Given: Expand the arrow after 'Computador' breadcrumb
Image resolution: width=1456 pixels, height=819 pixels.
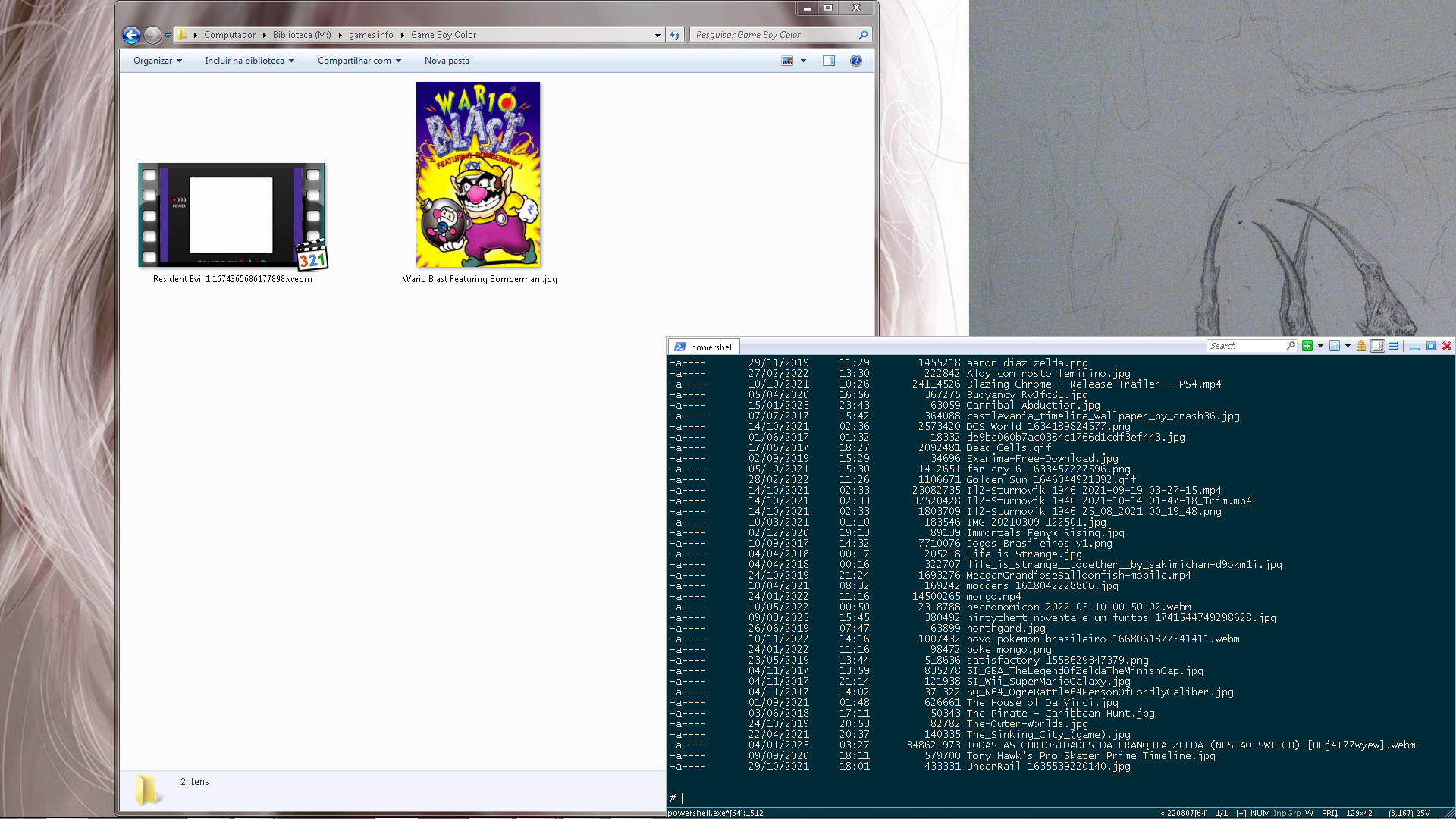Looking at the screenshot, I should click(x=264, y=35).
